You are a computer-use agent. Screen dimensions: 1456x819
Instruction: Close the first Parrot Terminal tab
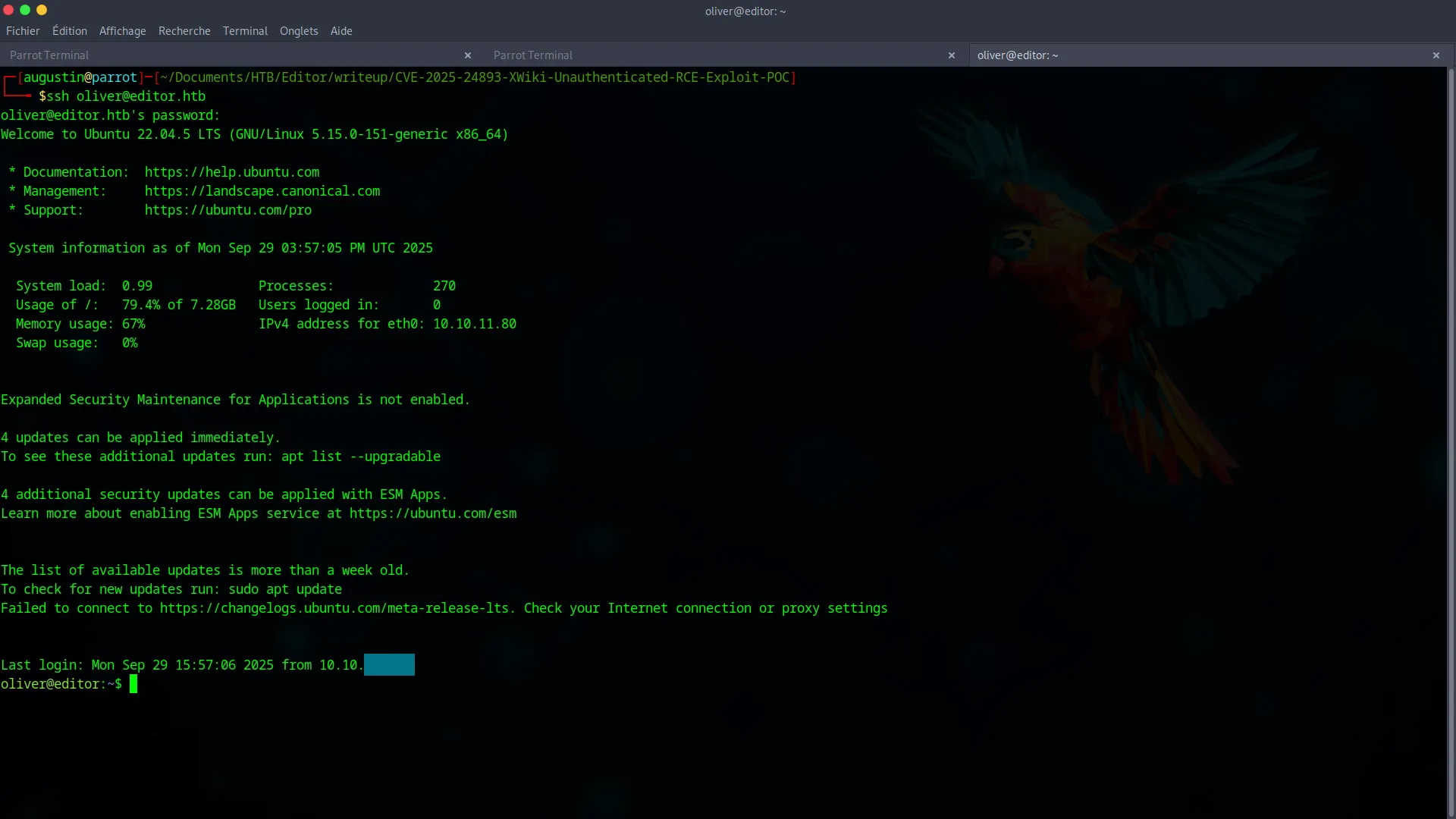[x=468, y=55]
